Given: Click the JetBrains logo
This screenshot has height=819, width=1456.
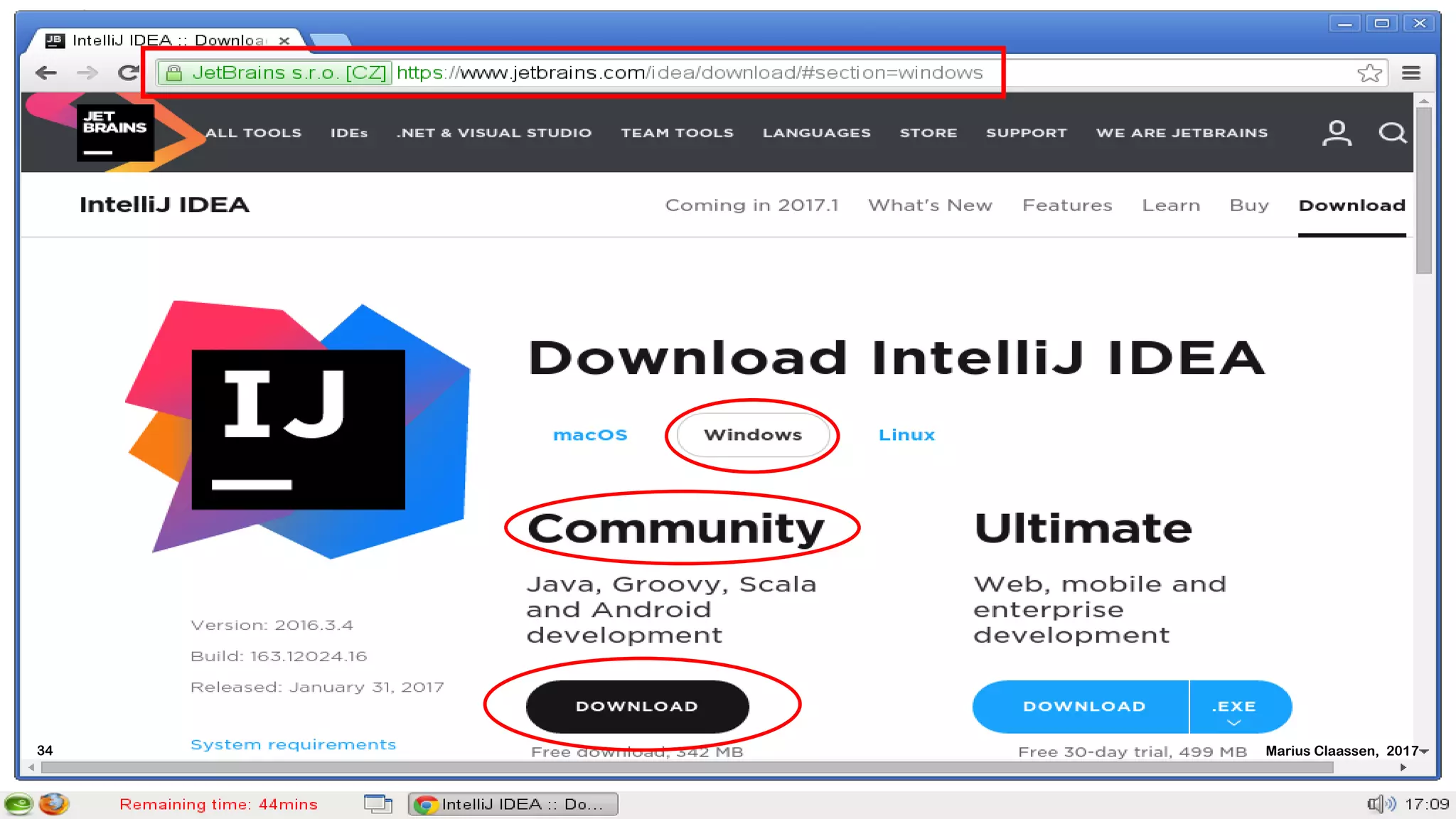Looking at the screenshot, I should pos(115,132).
